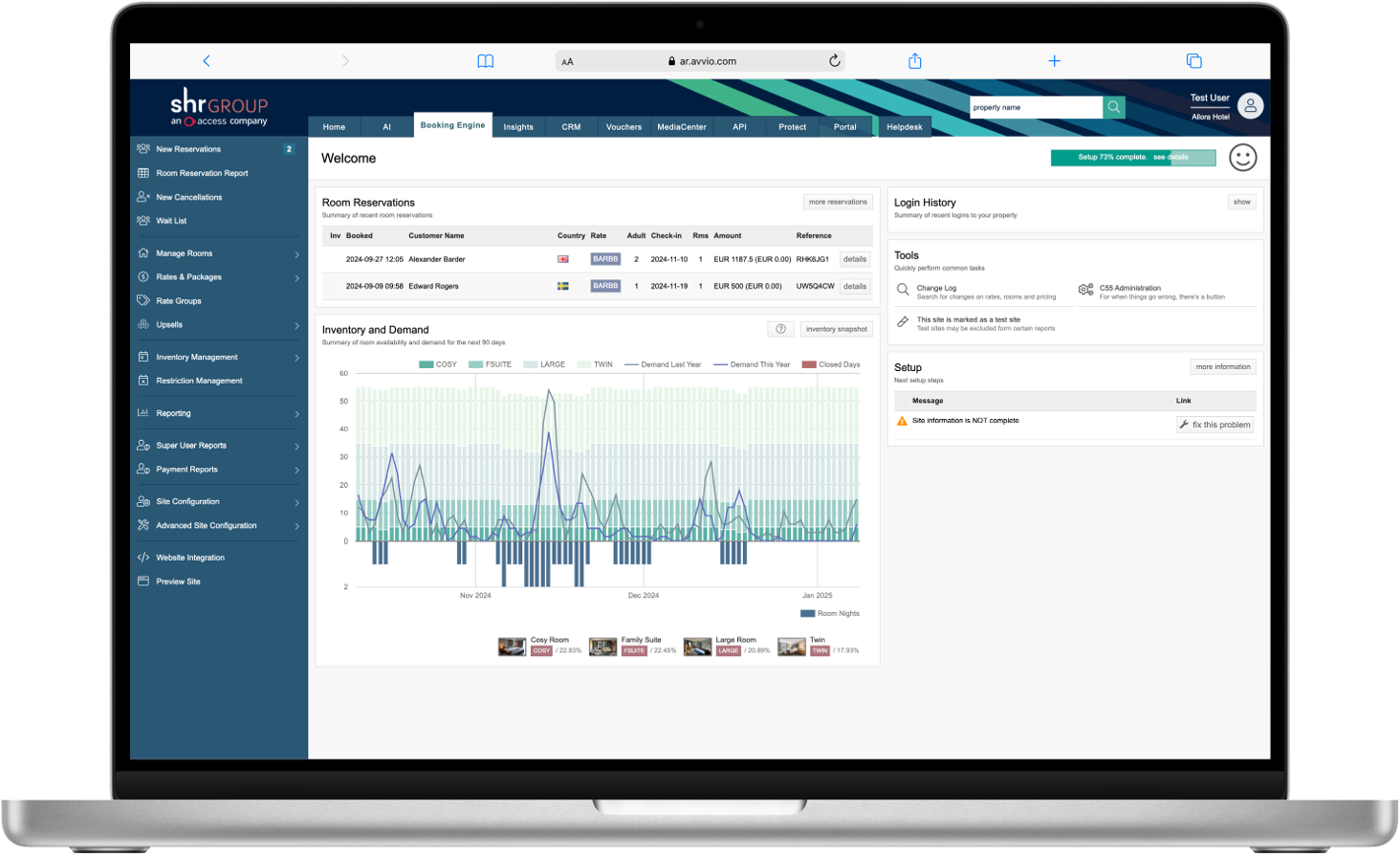Expand the Reporting sidebar section
The image size is (1400, 855).
[219, 413]
